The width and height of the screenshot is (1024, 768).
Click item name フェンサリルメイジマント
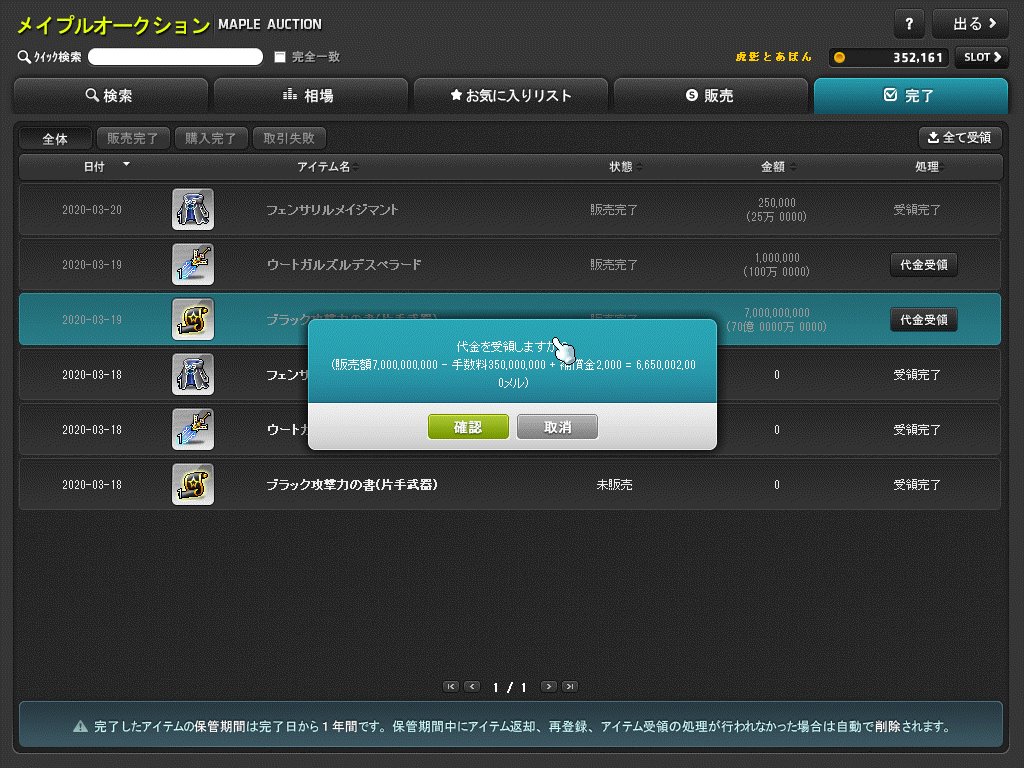point(332,210)
